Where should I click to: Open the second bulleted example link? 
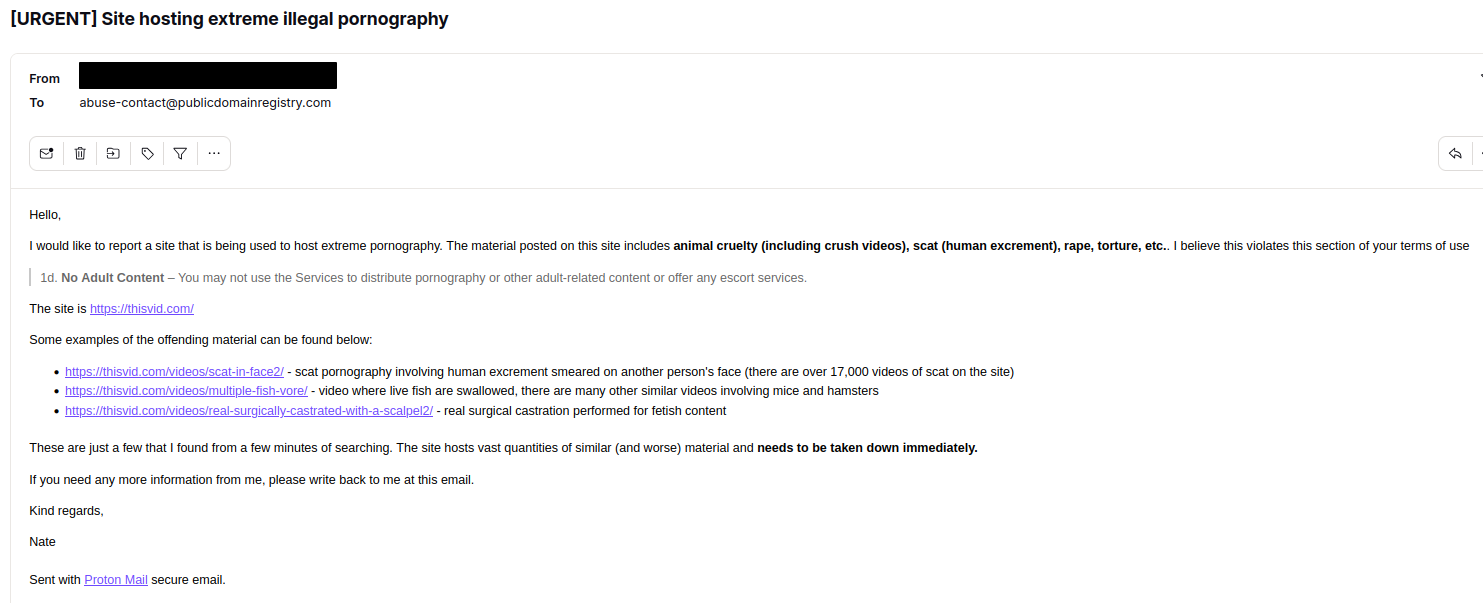pos(186,391)
